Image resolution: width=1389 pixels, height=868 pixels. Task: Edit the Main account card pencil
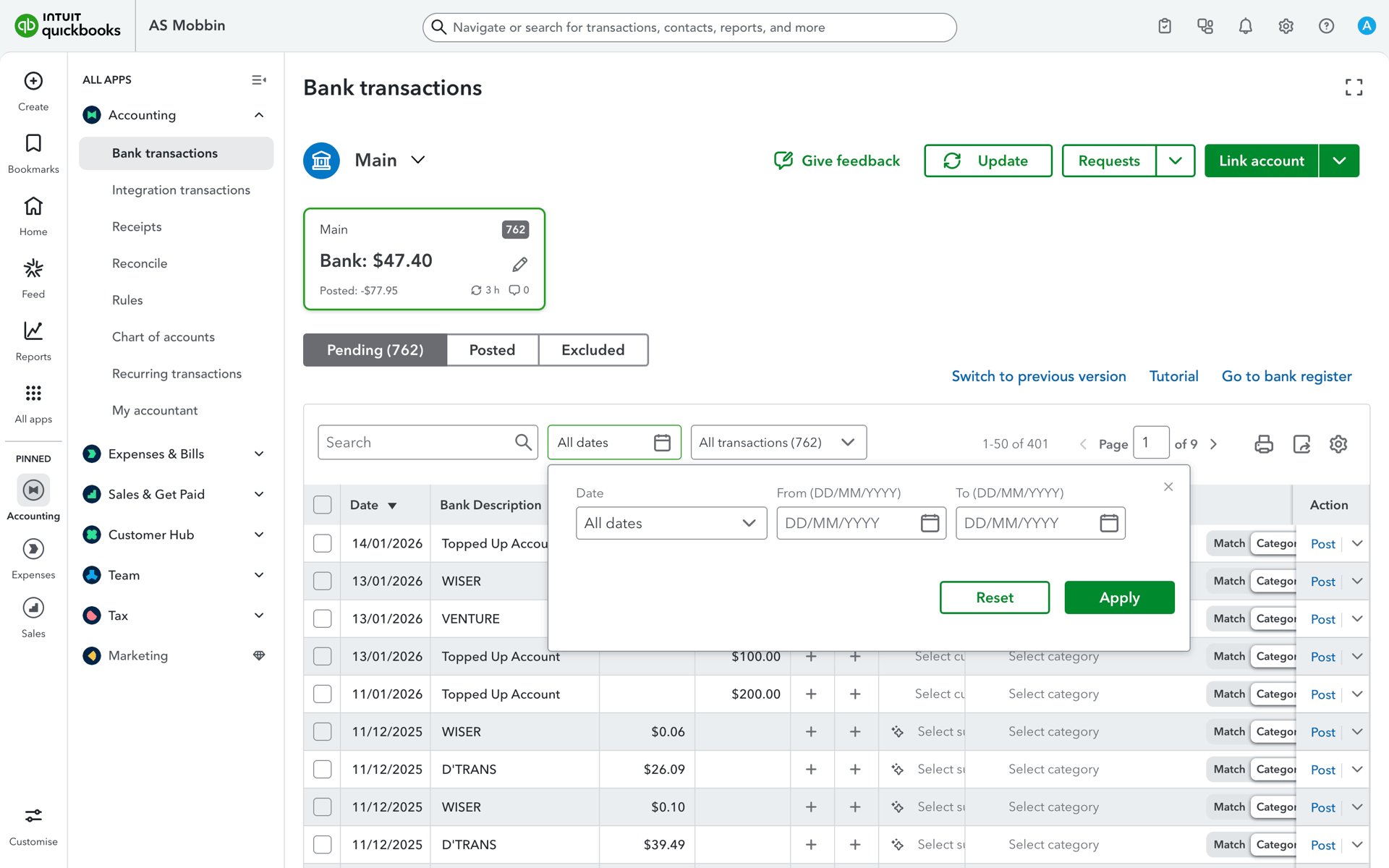[x=519, y=265]
